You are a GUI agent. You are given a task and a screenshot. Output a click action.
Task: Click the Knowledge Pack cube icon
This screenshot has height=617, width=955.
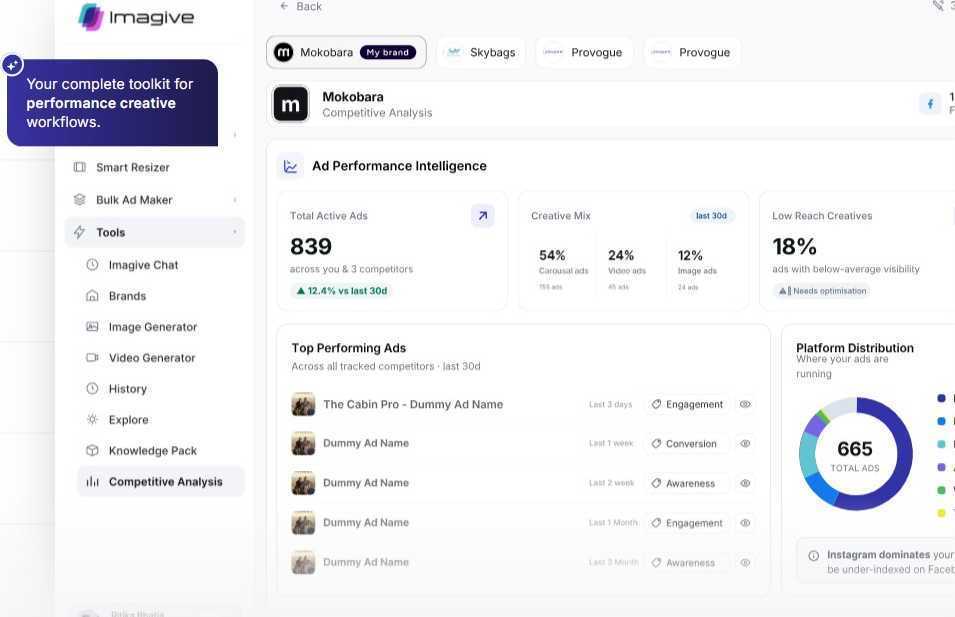(92, 450)
